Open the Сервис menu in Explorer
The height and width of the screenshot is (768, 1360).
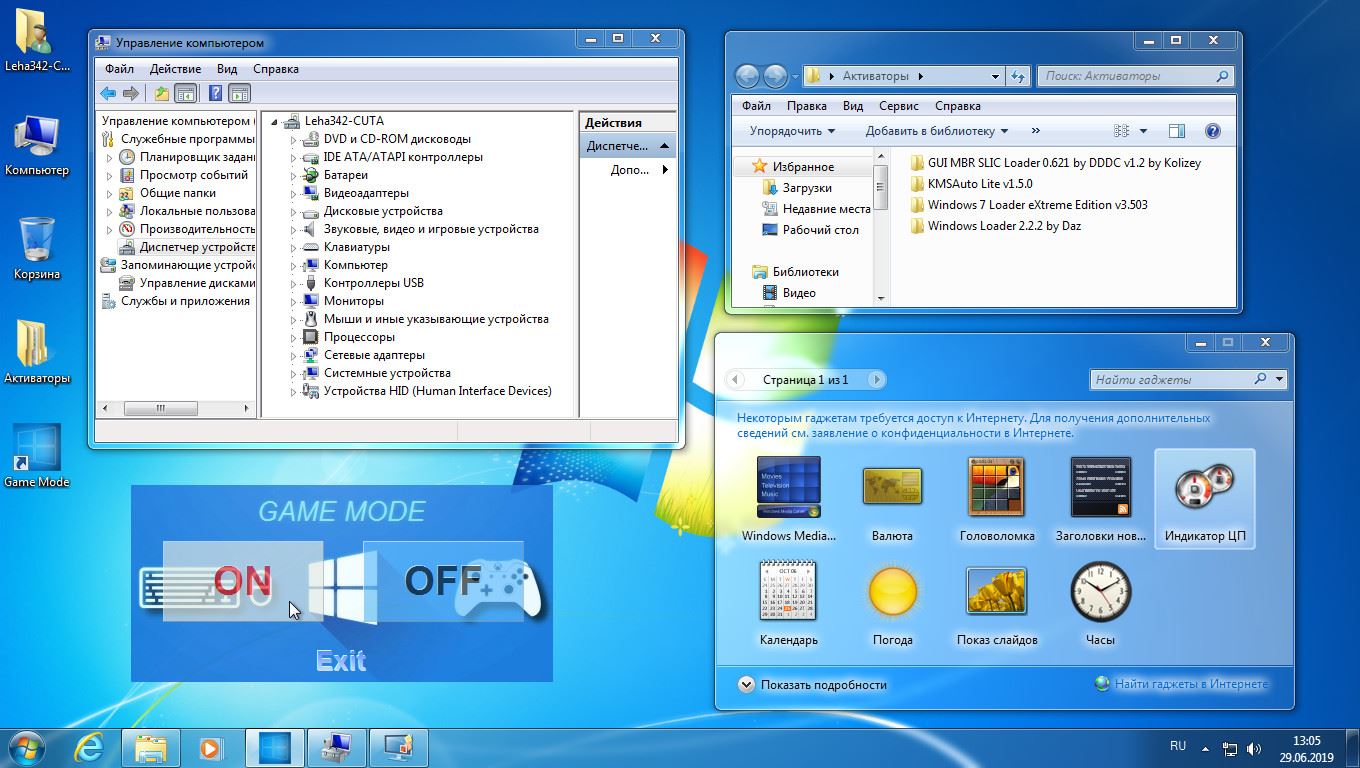click(x=898, y=106)
